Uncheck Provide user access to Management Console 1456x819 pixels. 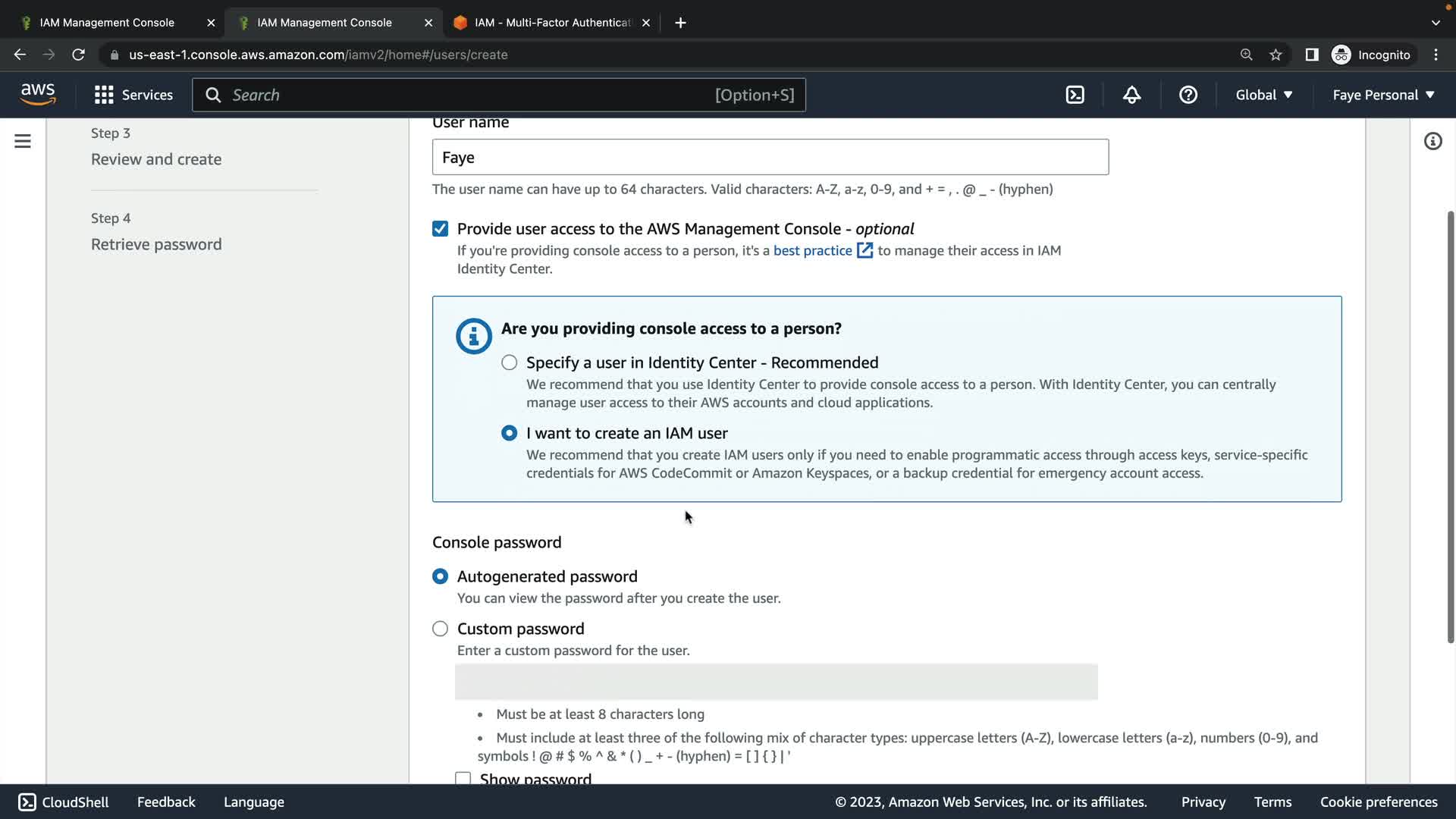tap(440, 229)
